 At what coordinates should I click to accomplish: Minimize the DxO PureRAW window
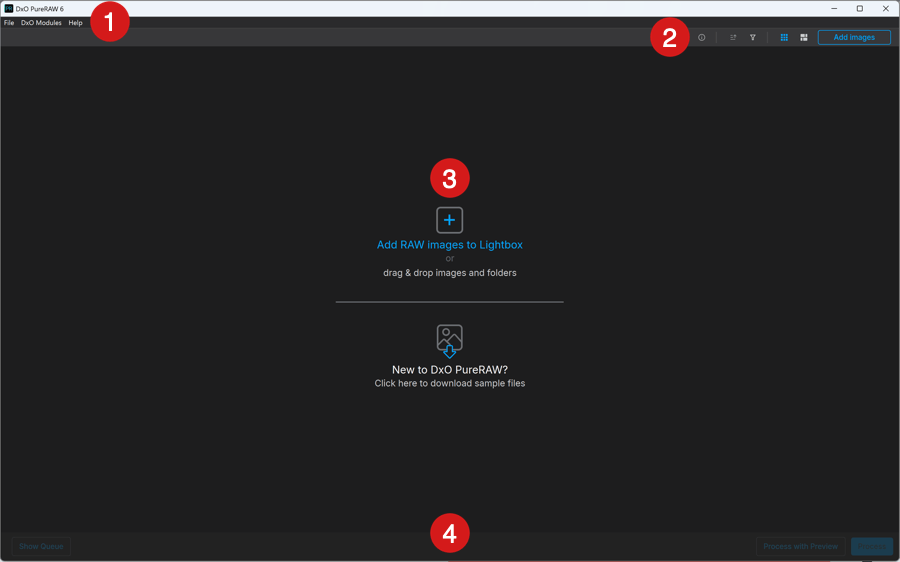[834, 9]
